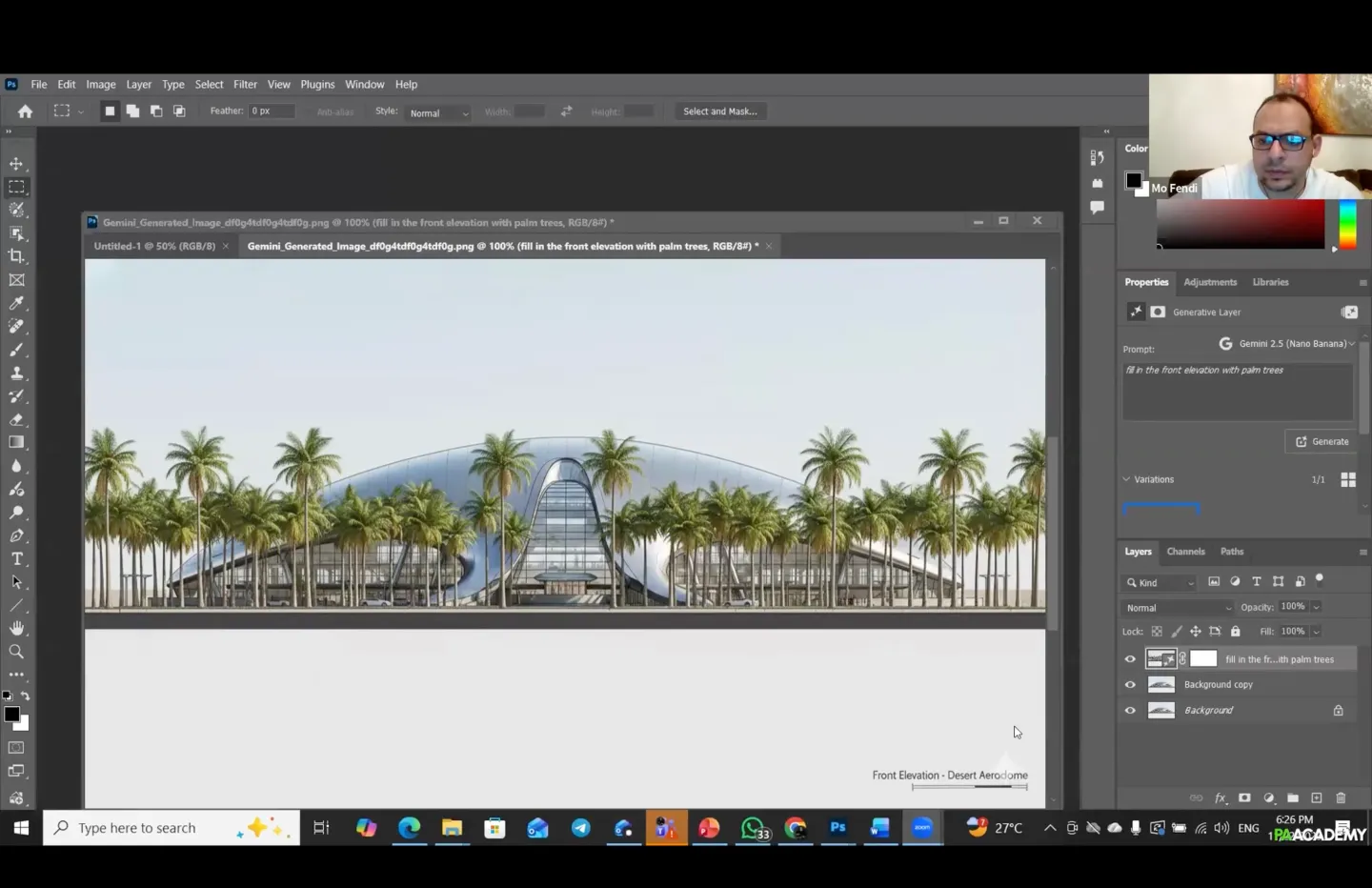1372x888 pixels.
Task: Select the Brush tool
Action: pos(16,350)
